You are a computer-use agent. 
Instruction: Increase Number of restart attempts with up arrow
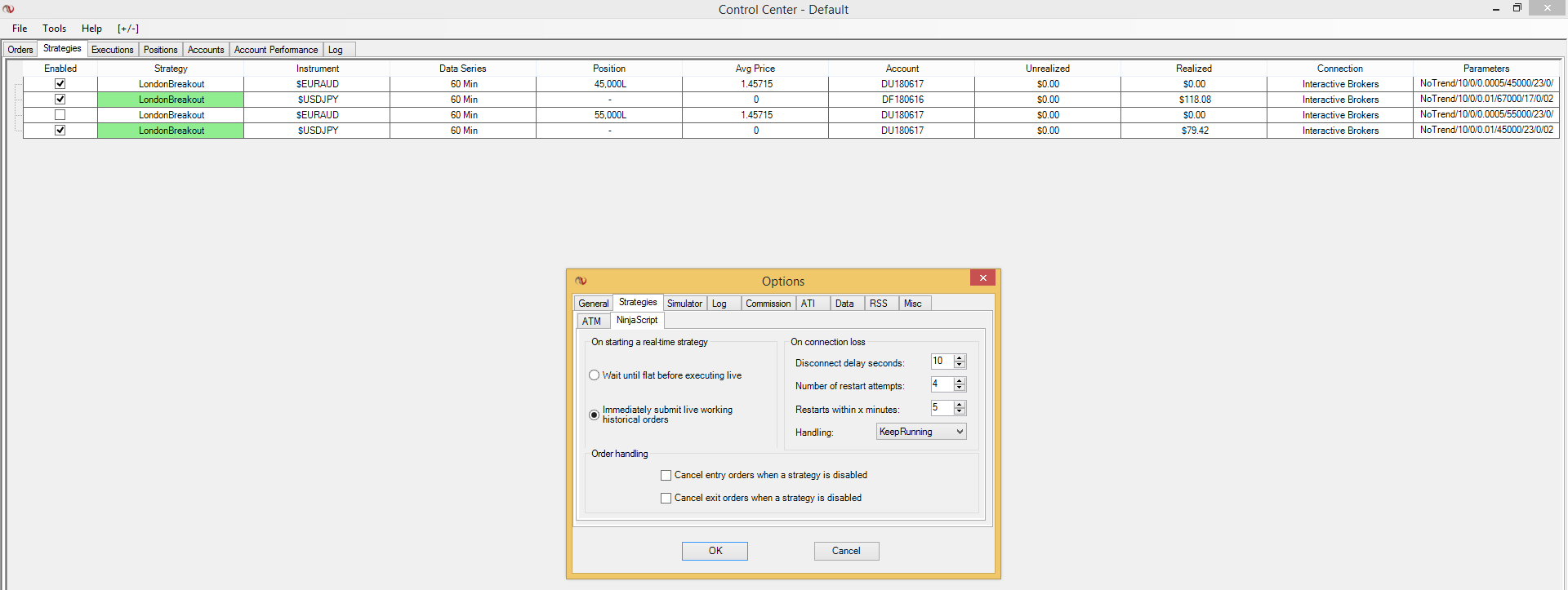tap(960, 380)
